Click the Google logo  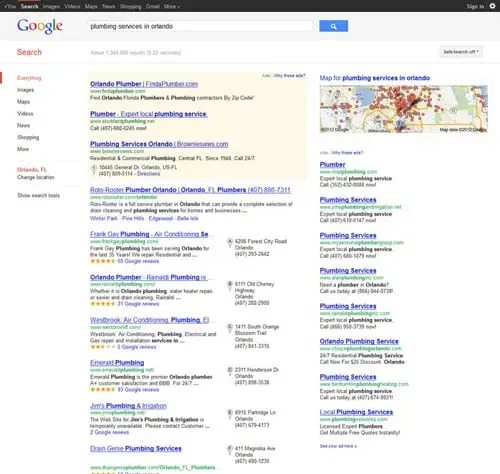click(x=40, y=26)
